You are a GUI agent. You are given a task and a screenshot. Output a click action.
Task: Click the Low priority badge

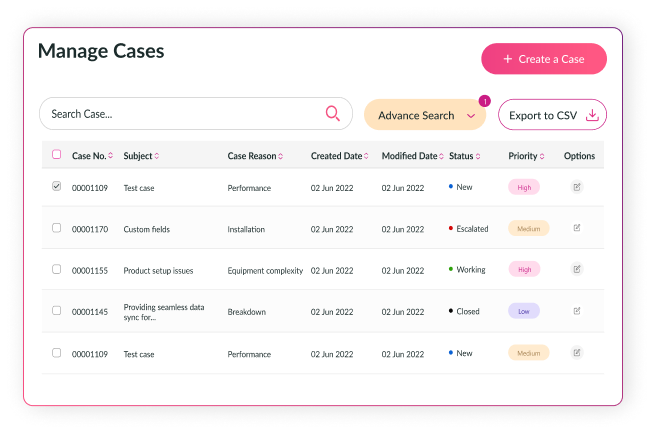point(524,311)
